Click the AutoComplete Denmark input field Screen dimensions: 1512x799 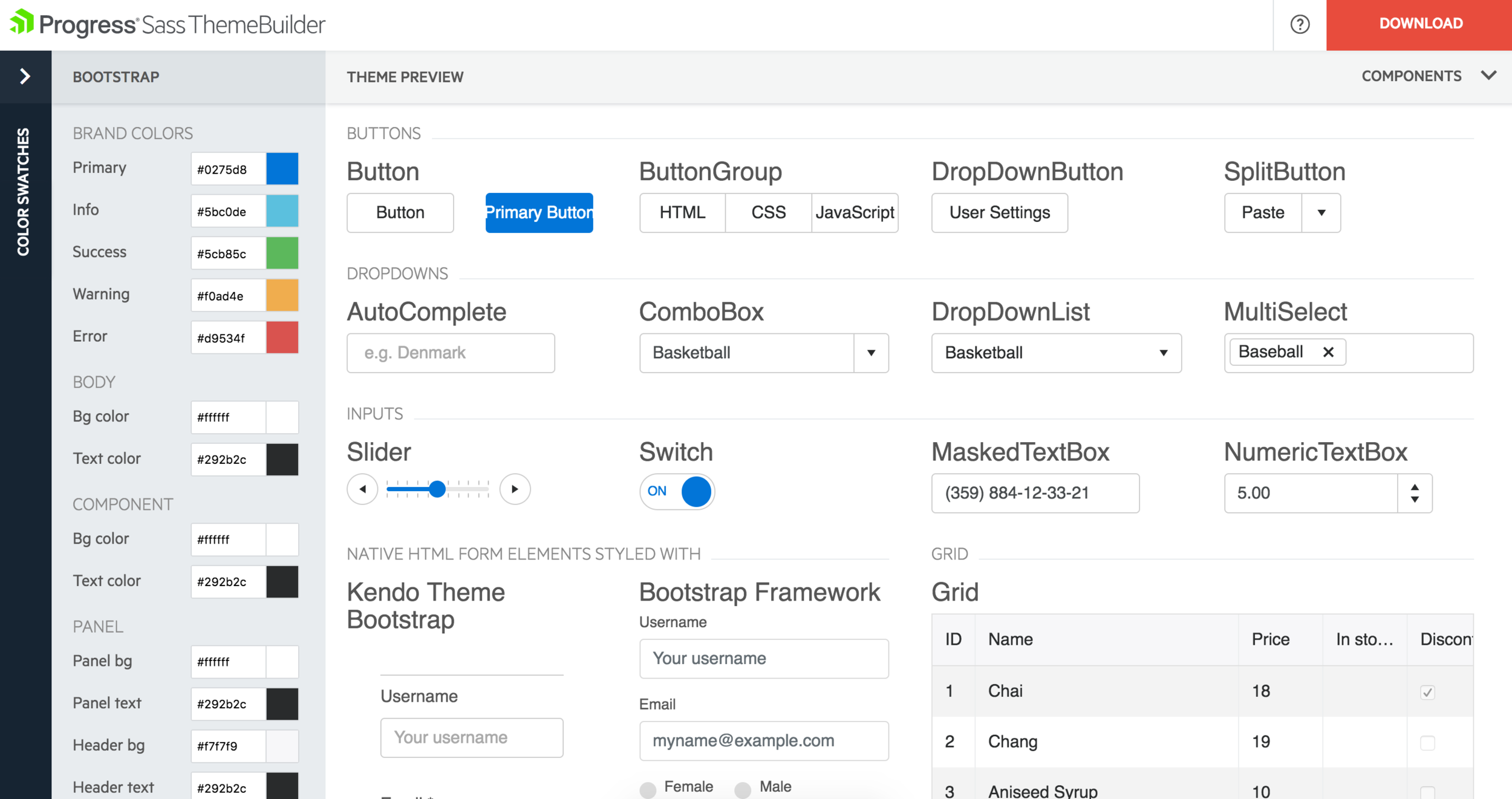click(x=451, y=353)
